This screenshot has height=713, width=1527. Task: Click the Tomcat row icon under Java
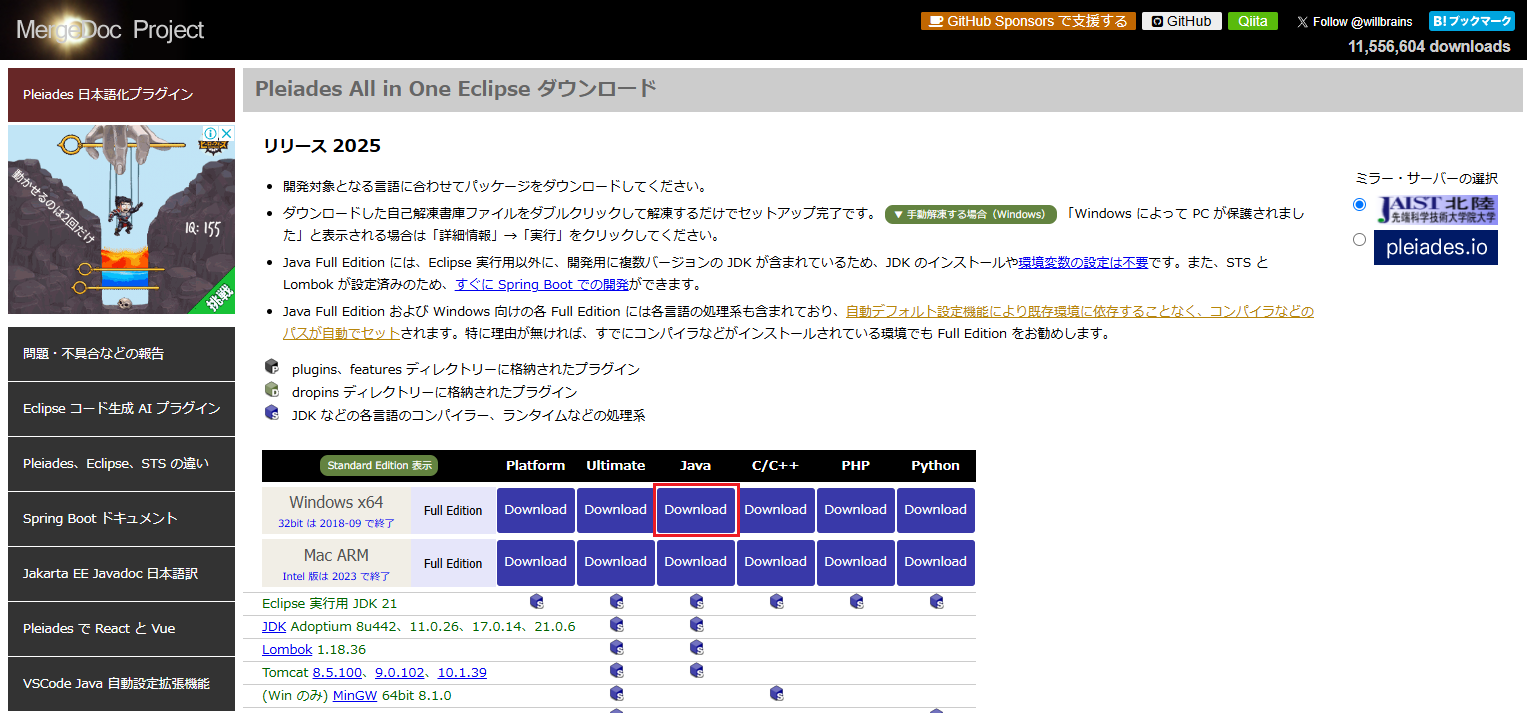coord(696,671)
